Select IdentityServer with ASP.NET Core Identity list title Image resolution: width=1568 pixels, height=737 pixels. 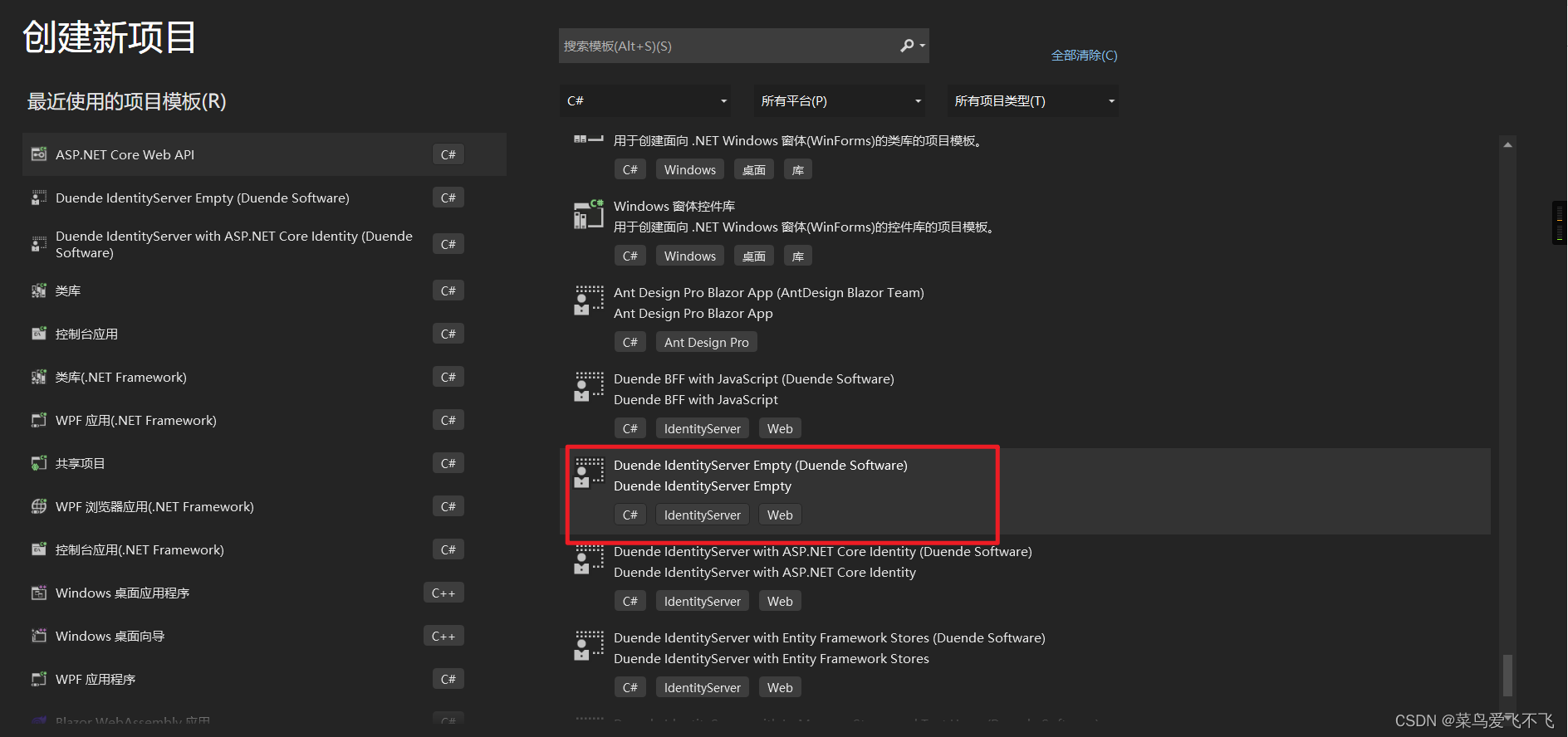[x=823, y=551]
